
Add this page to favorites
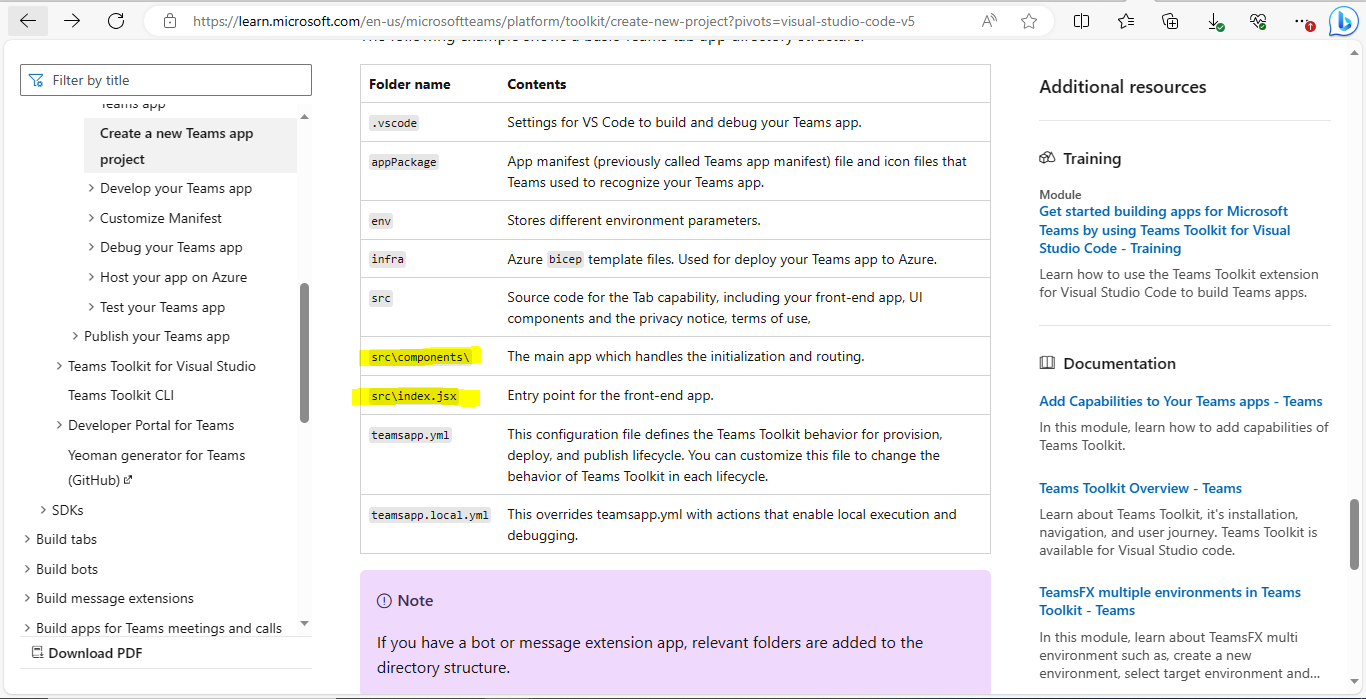pos(1029,20)
